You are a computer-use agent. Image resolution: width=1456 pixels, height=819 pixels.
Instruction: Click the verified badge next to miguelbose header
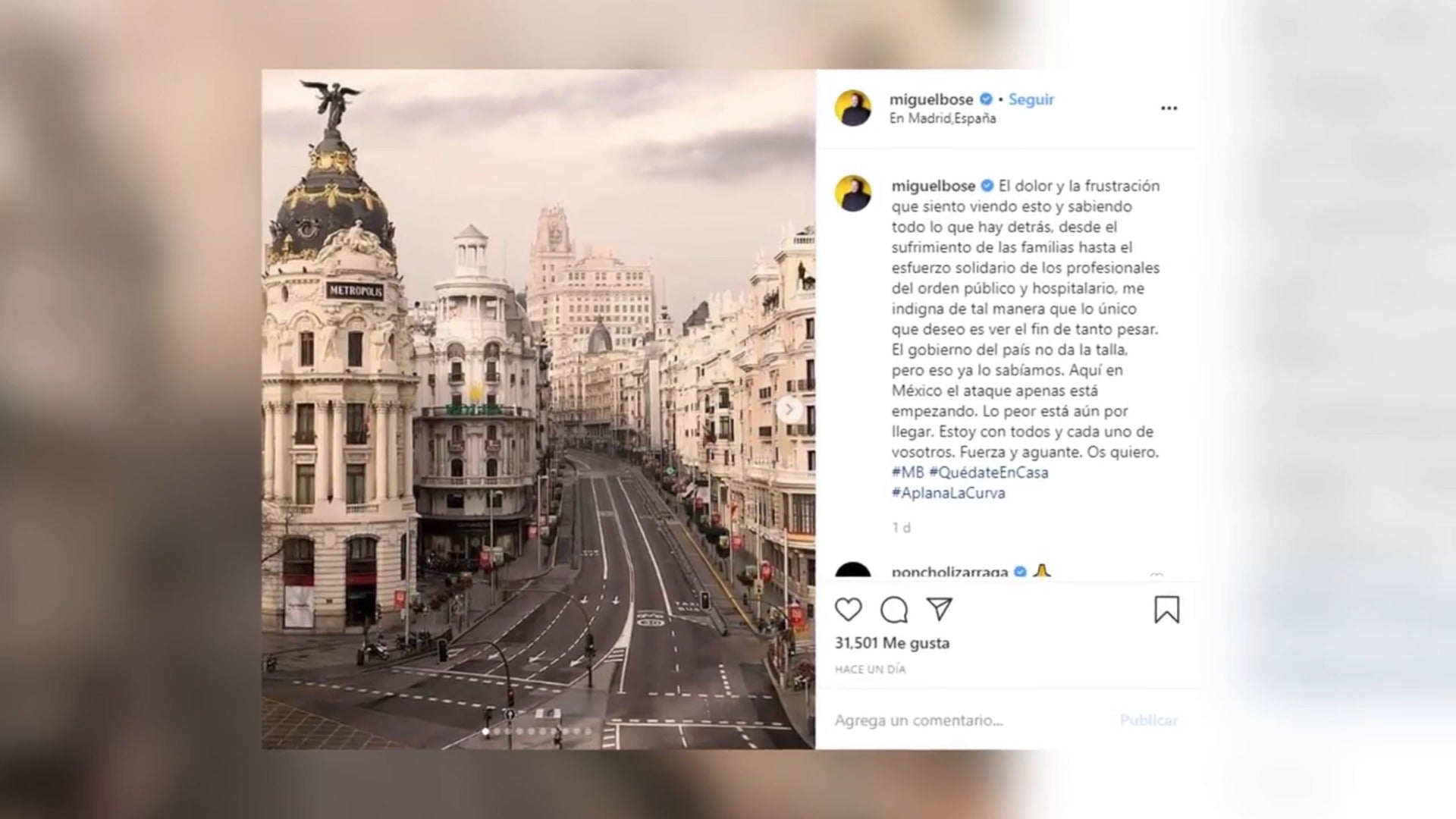(986, 99)
